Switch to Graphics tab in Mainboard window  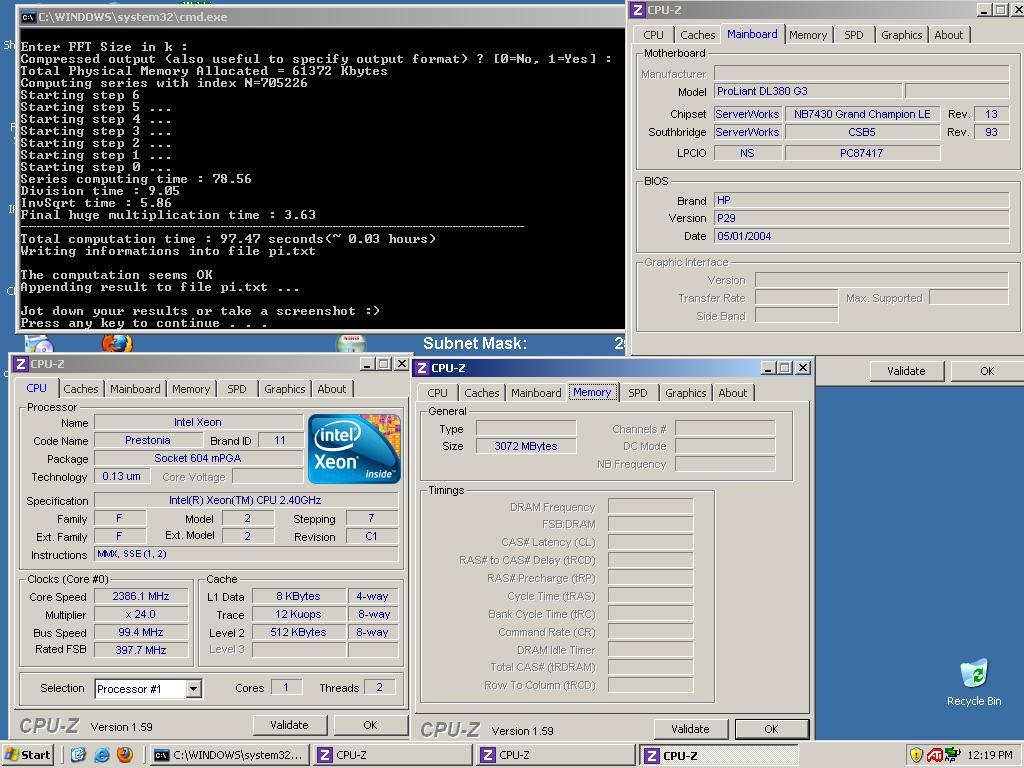point(901,35)
